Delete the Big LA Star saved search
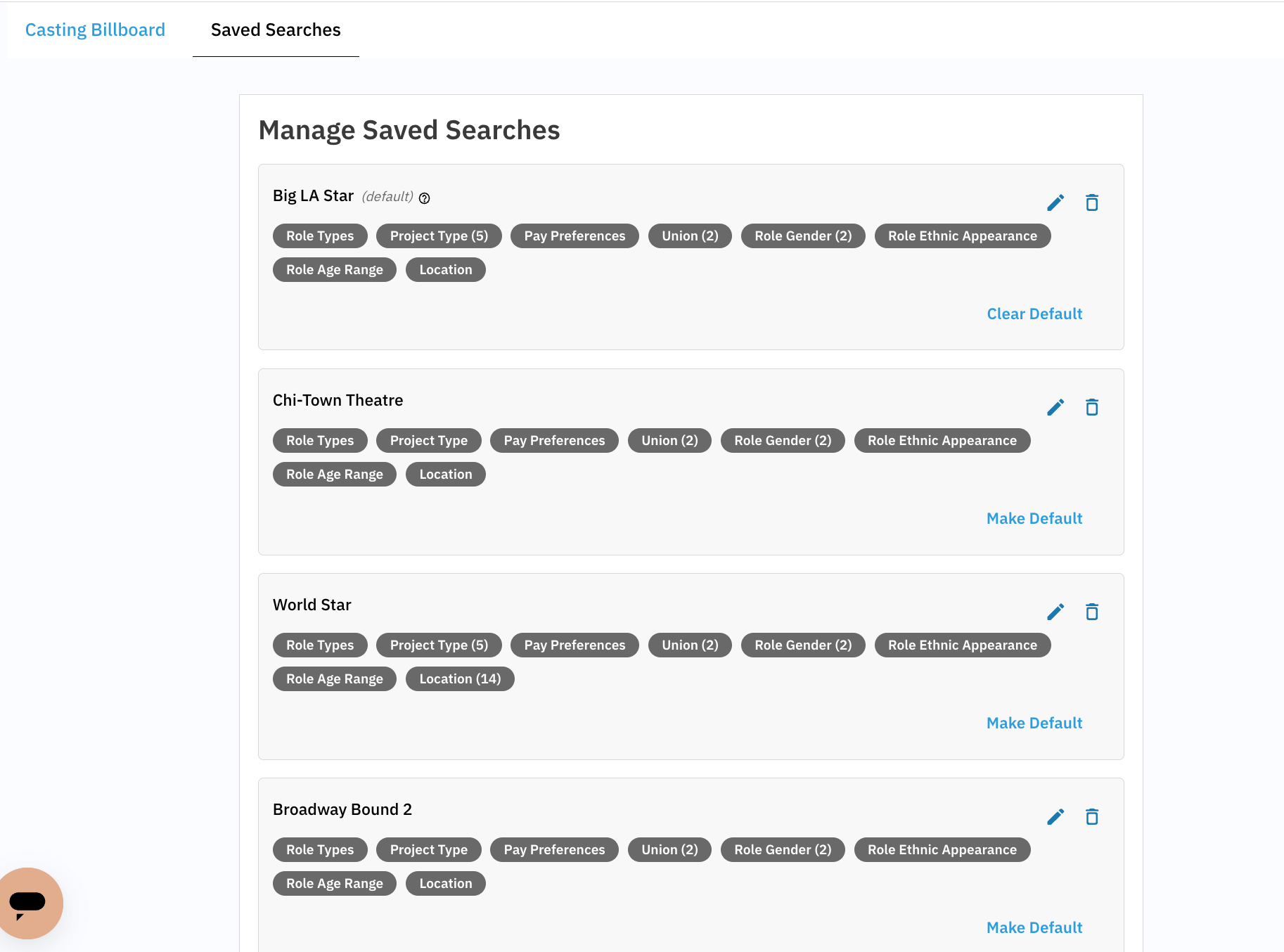Image resolution: width=1284 pixels, height=952 pixels. tap(1092, 202)
